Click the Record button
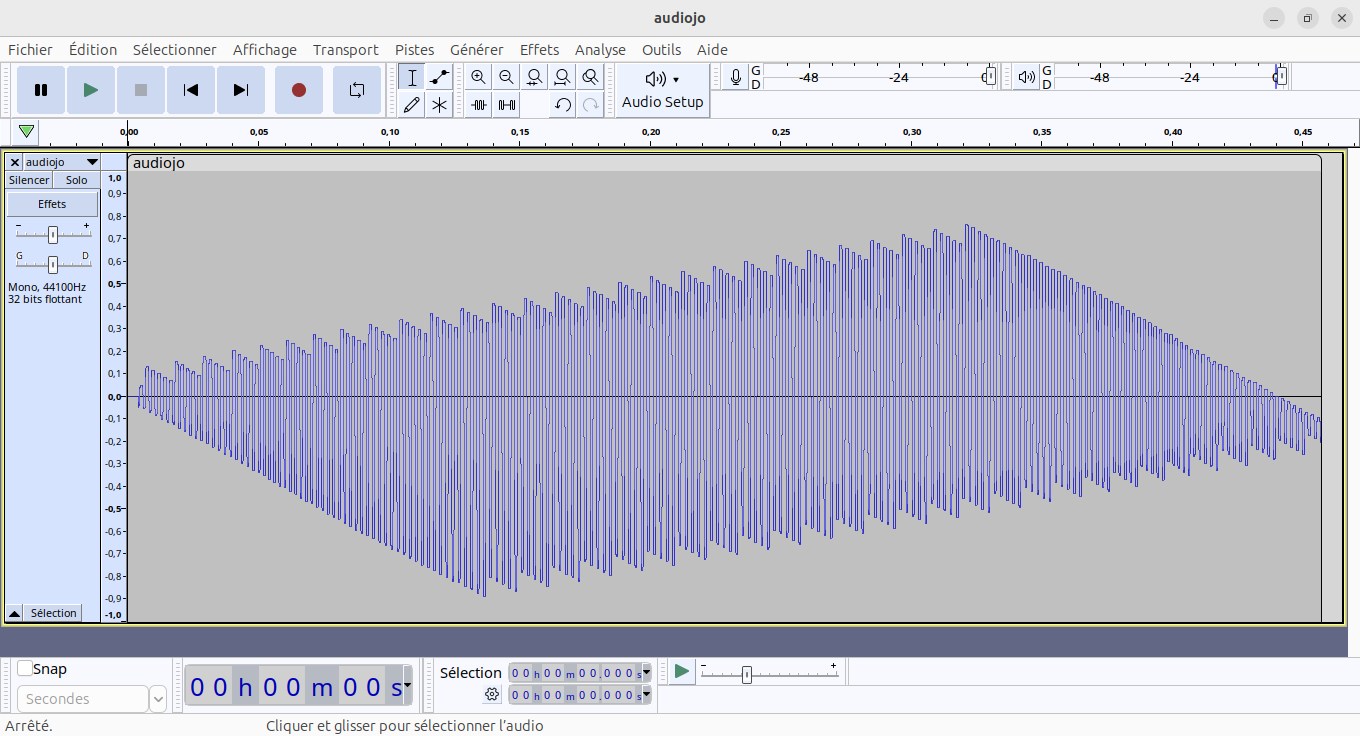The image size is (1360, 736). (298, 90)
